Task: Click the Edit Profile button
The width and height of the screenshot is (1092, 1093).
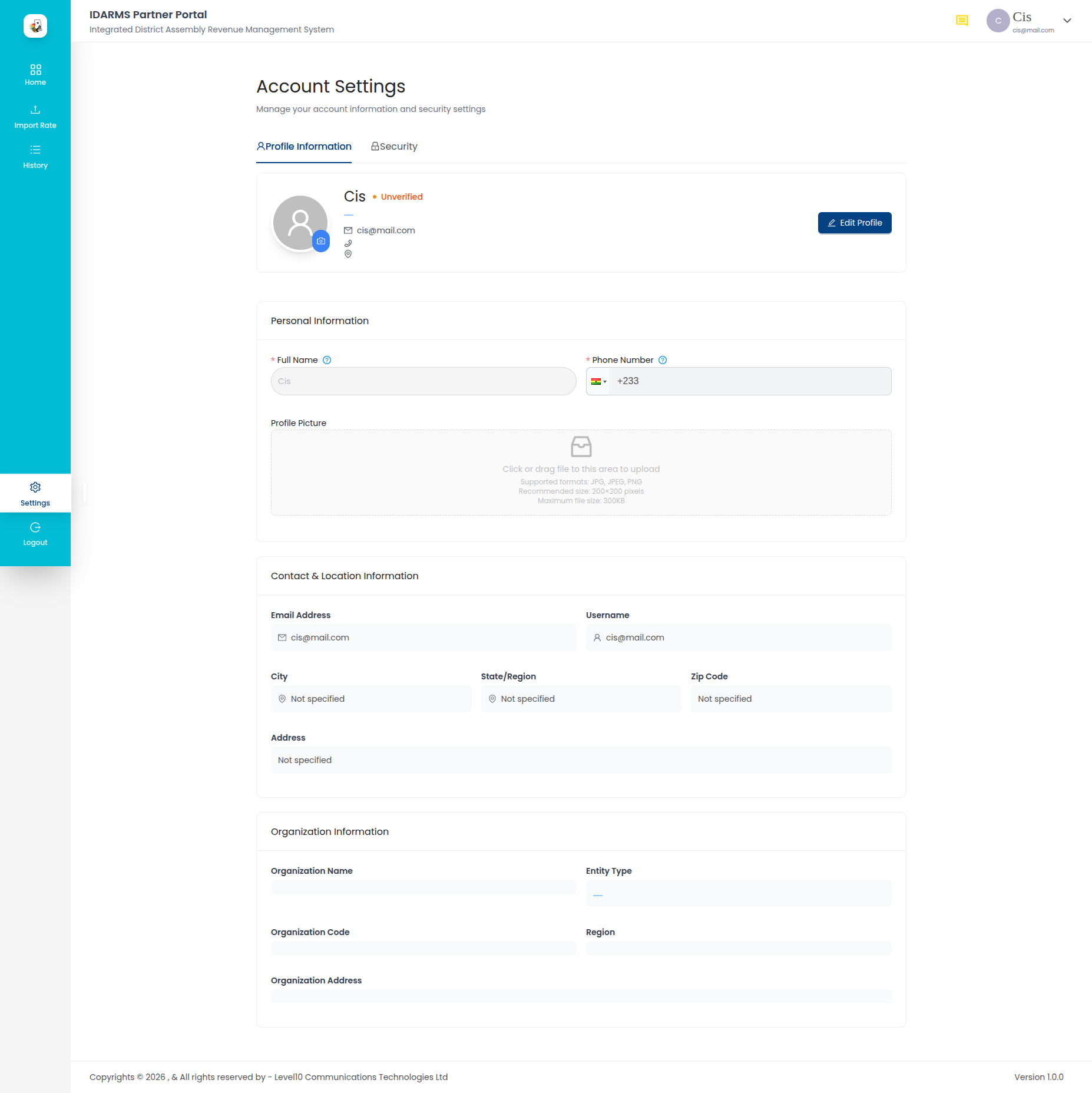Action: pyautogui.click(x=855, y=223)
